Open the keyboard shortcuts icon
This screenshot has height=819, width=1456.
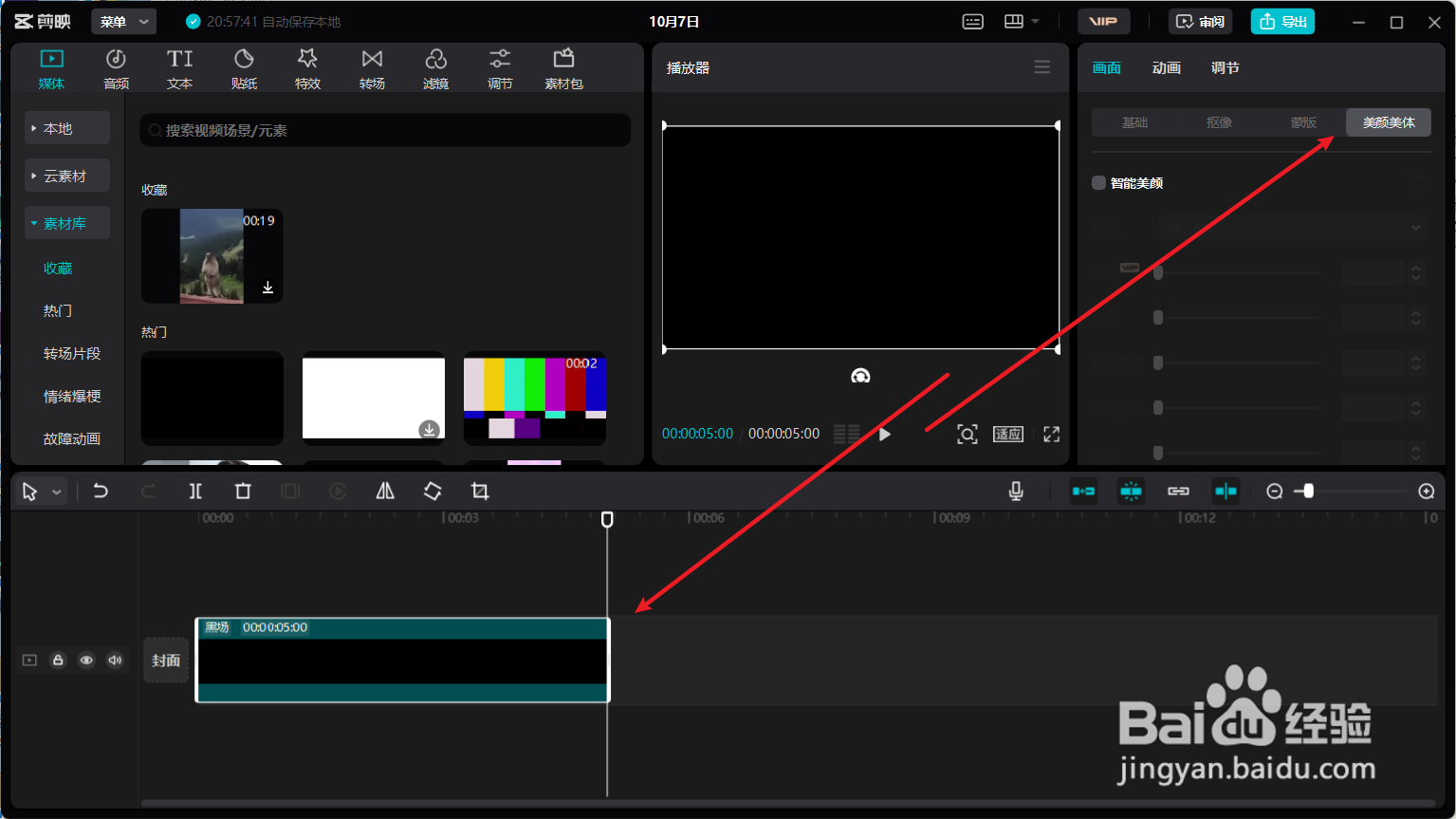(x=973, y=21)
